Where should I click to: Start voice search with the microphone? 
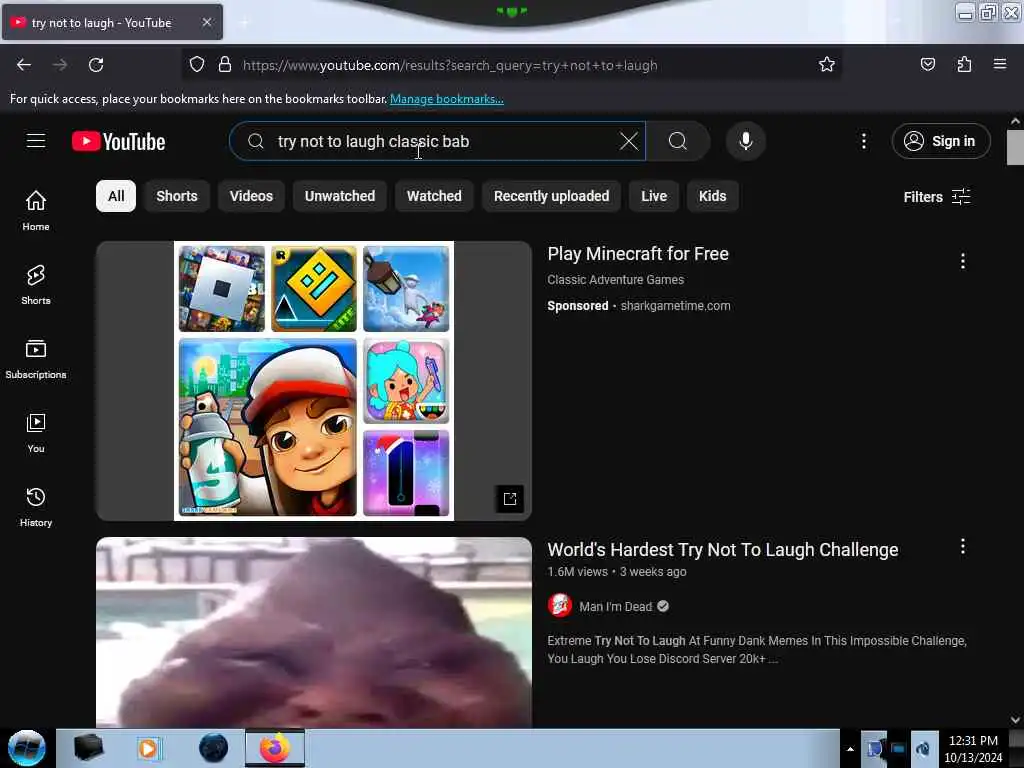tap(746, 141)
